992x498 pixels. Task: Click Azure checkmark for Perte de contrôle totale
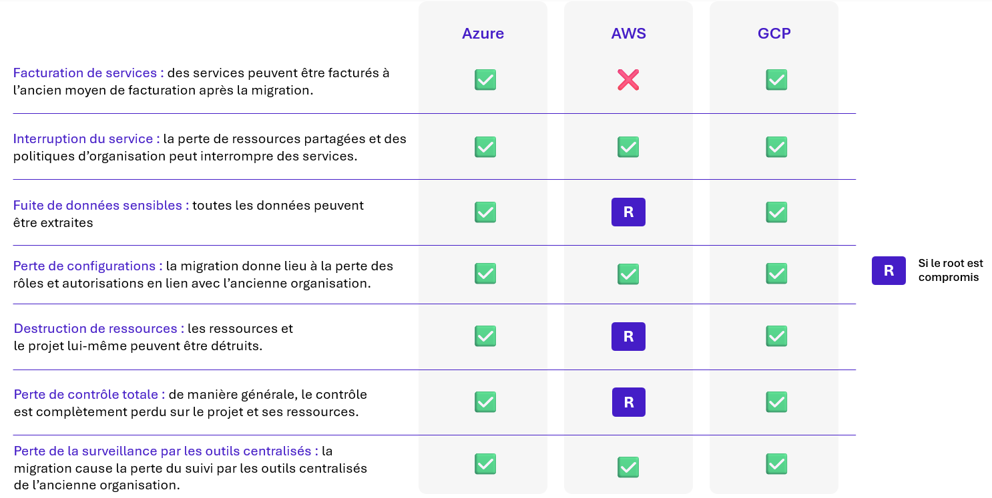[x=485, y=402]
